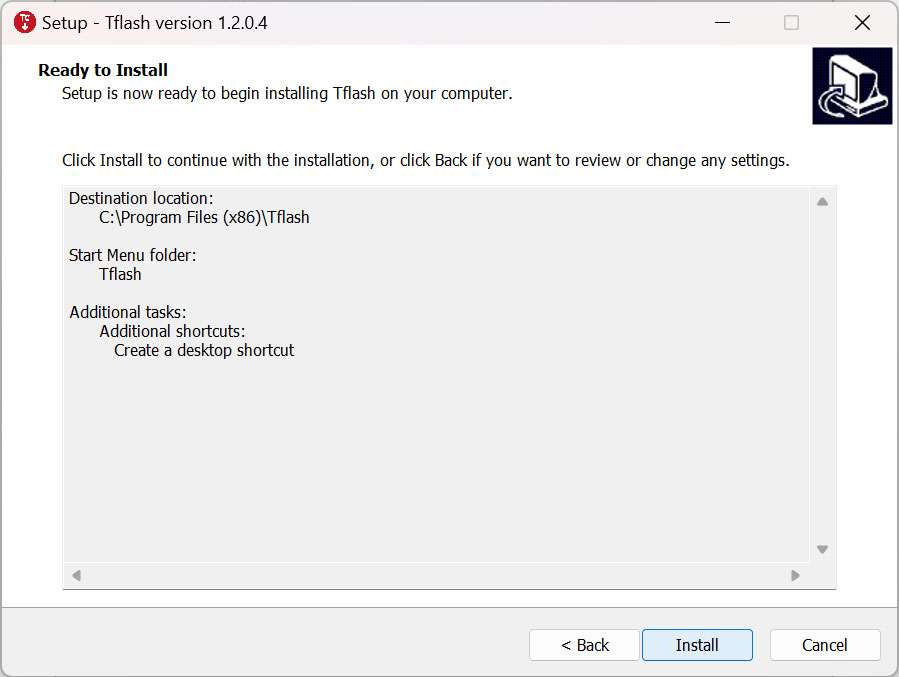Go back with the < Back button
The image size is (899, 677).
(584, 645)
